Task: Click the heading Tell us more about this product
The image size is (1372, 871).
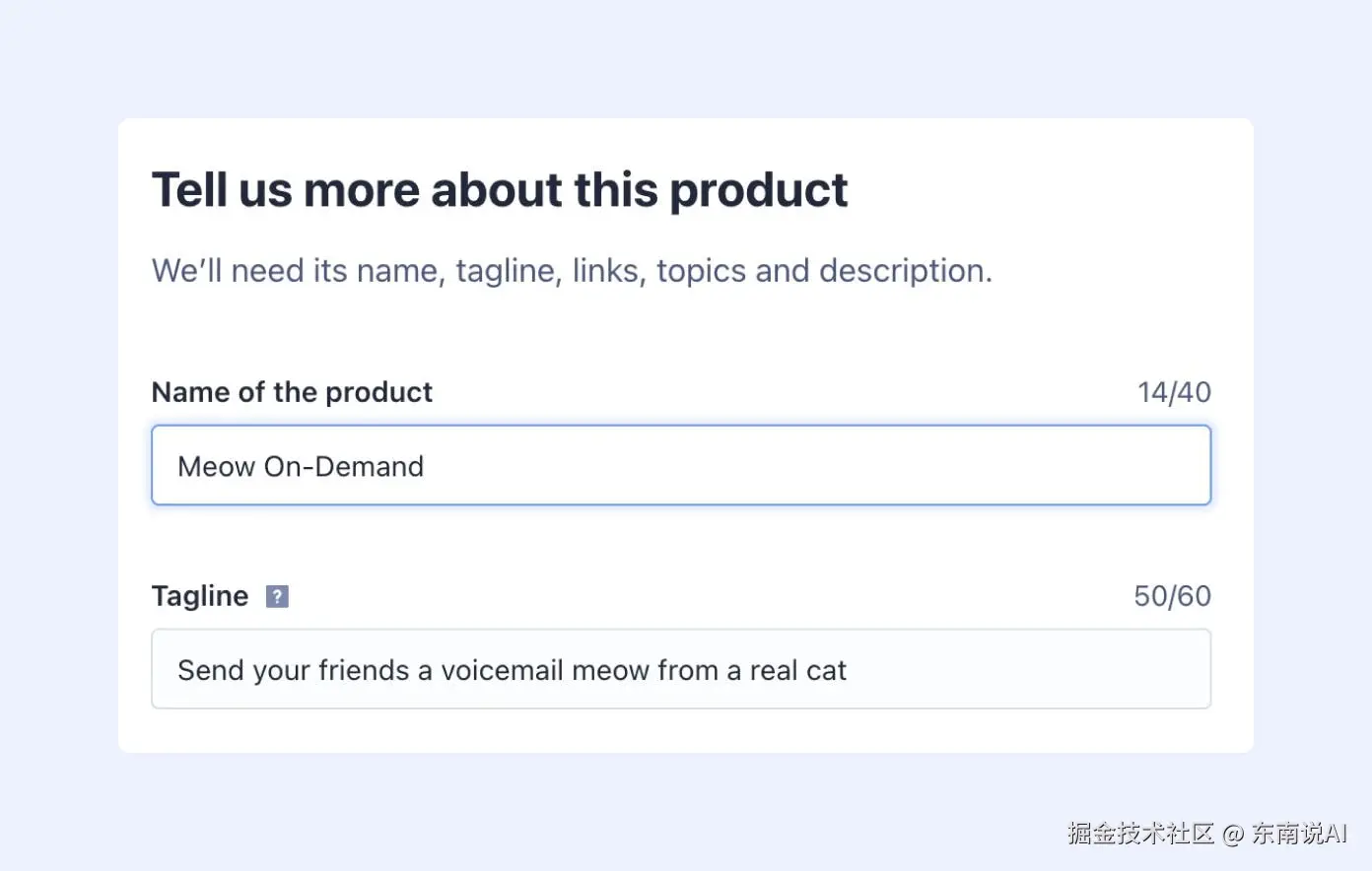Action: click(500, 189)
